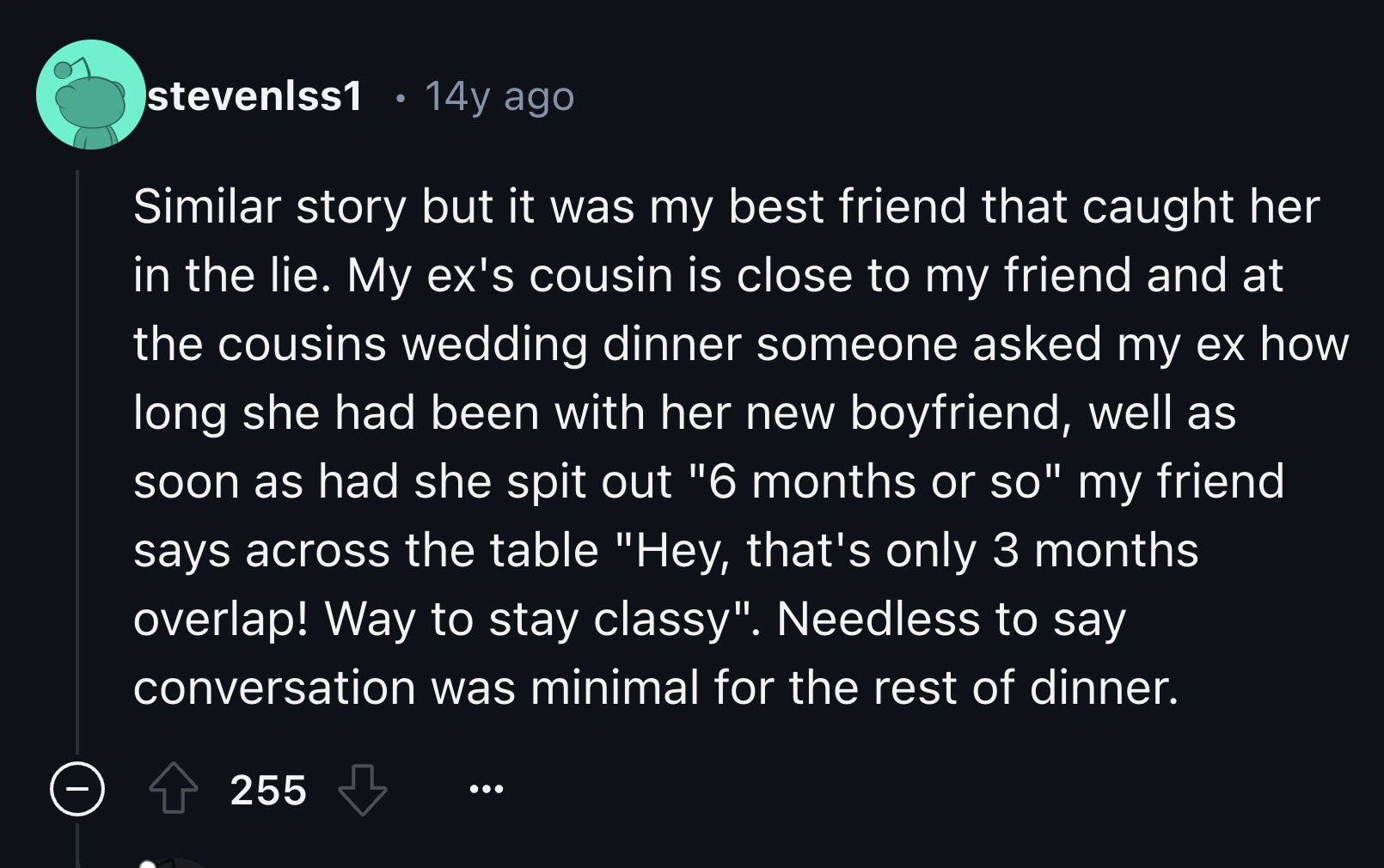Click the words "wedding dinner" in comment
Screen dimensions: 1384x868
coord(571,344)
